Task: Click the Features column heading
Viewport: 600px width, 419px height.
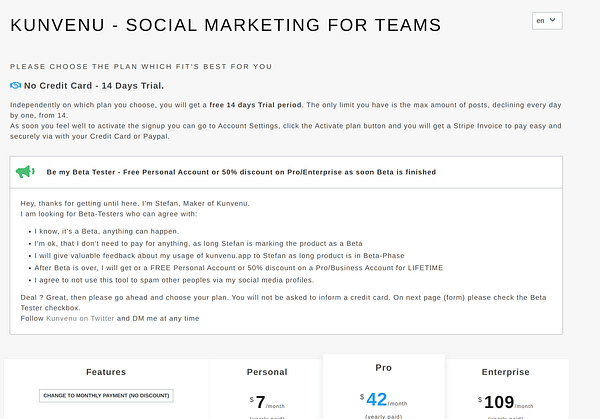Action: tap(106, 372)
